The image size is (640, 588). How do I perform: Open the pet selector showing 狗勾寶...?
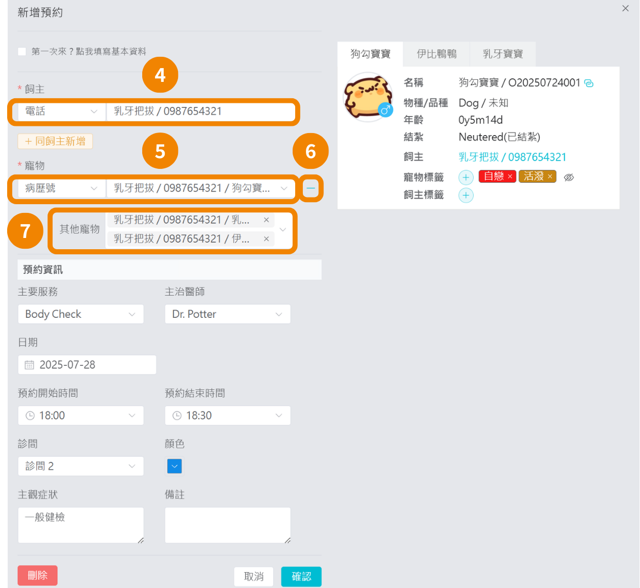click(200, 188)
